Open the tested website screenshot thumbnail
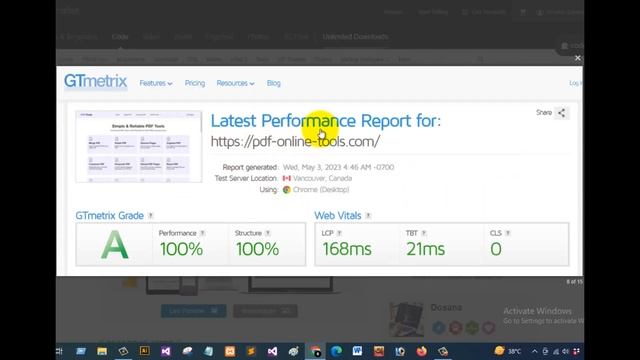640x360 pixels. 139,147
